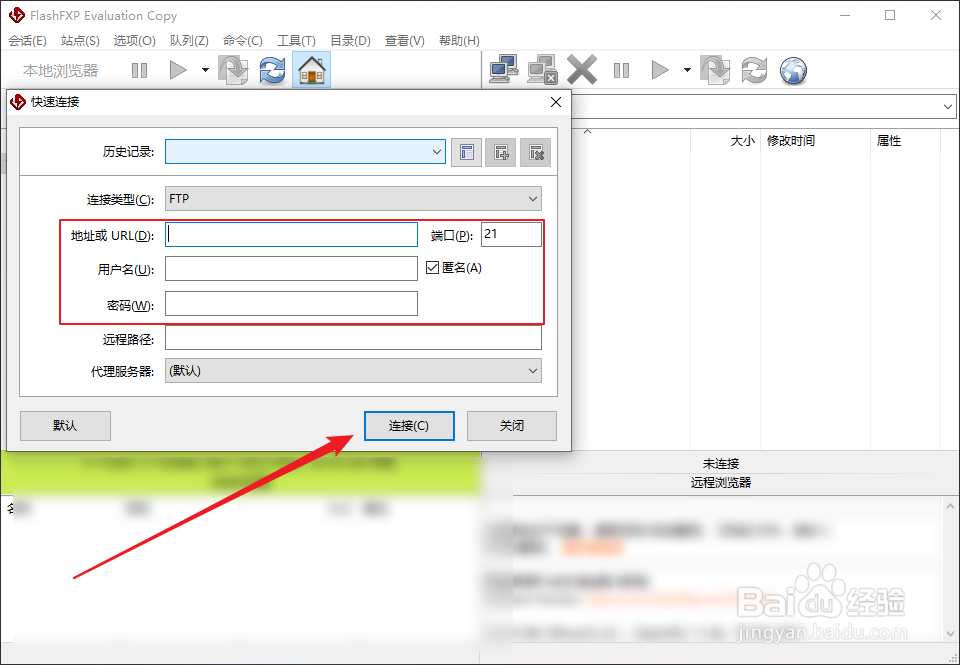Open the 站点(S) menu
Screen dimensions: 960x665
click(x=80, y=40)
